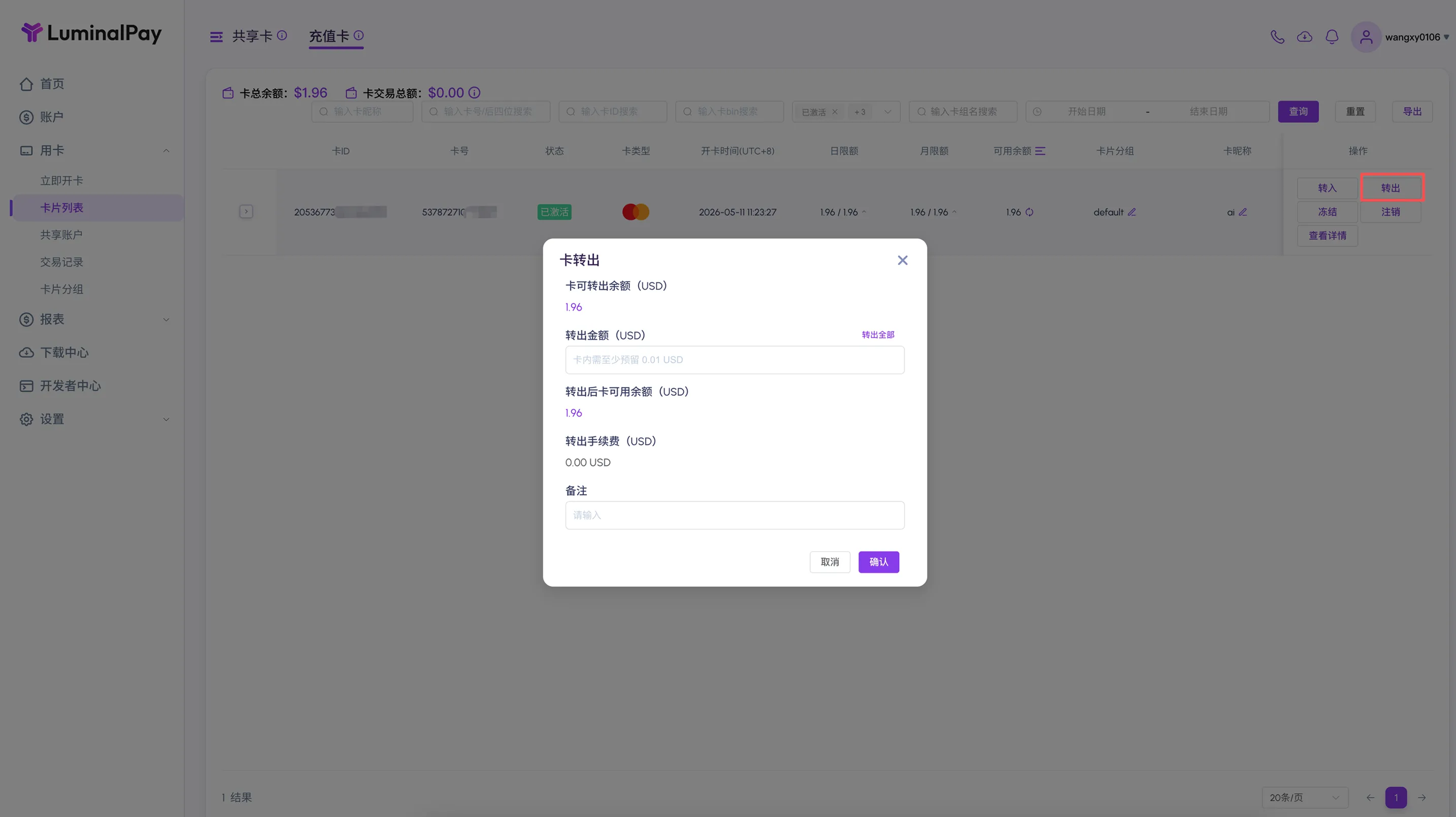Click 转入 action button
This screenshot has height=817, width=1456.
1327,189
